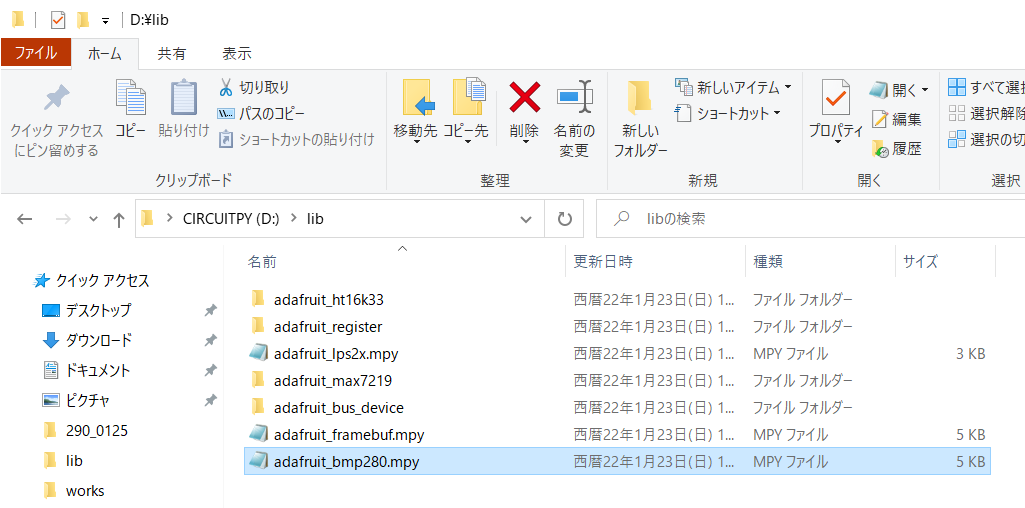The height and width of the screenshot is (508, 1025).
Task: Click title bar New Folder icon
Action: (x=82, y=20)
